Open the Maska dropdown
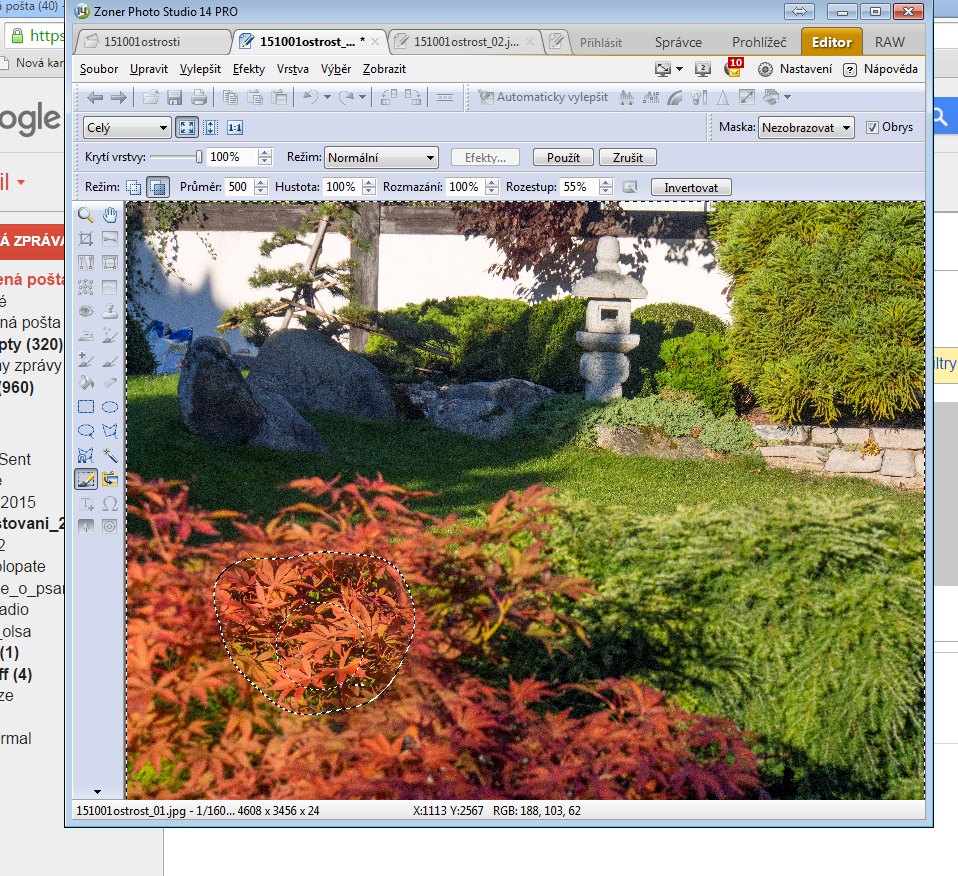The width and height of the screenshot is (958, 876). (806, 128)
